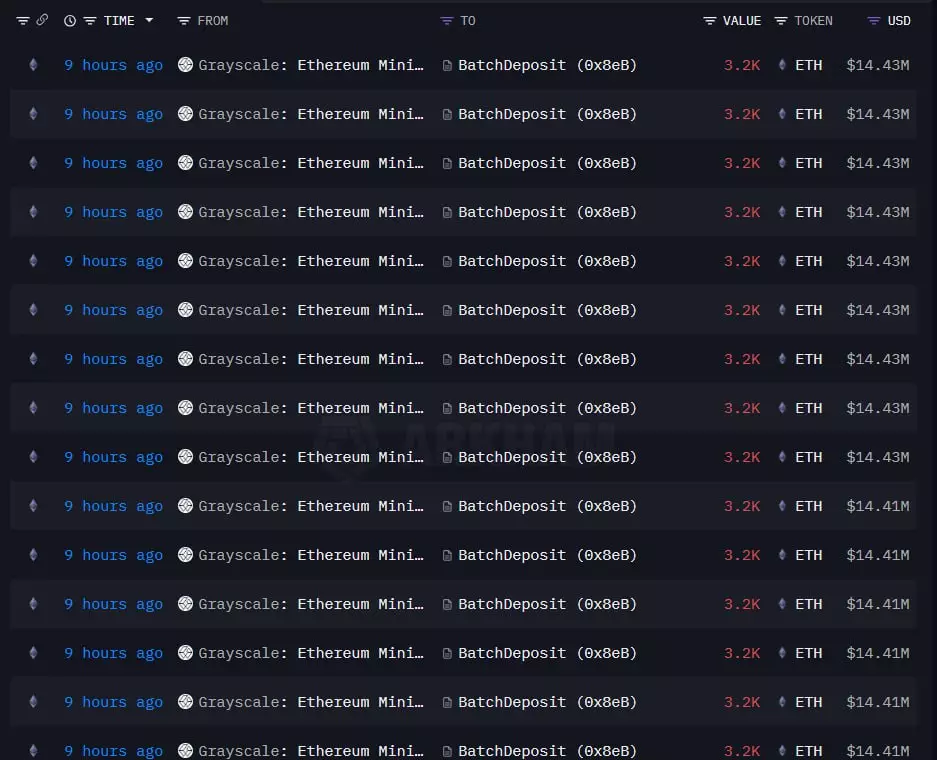Open Grayscale: Ethereum Mini entity in third row

tap(310, 163)
